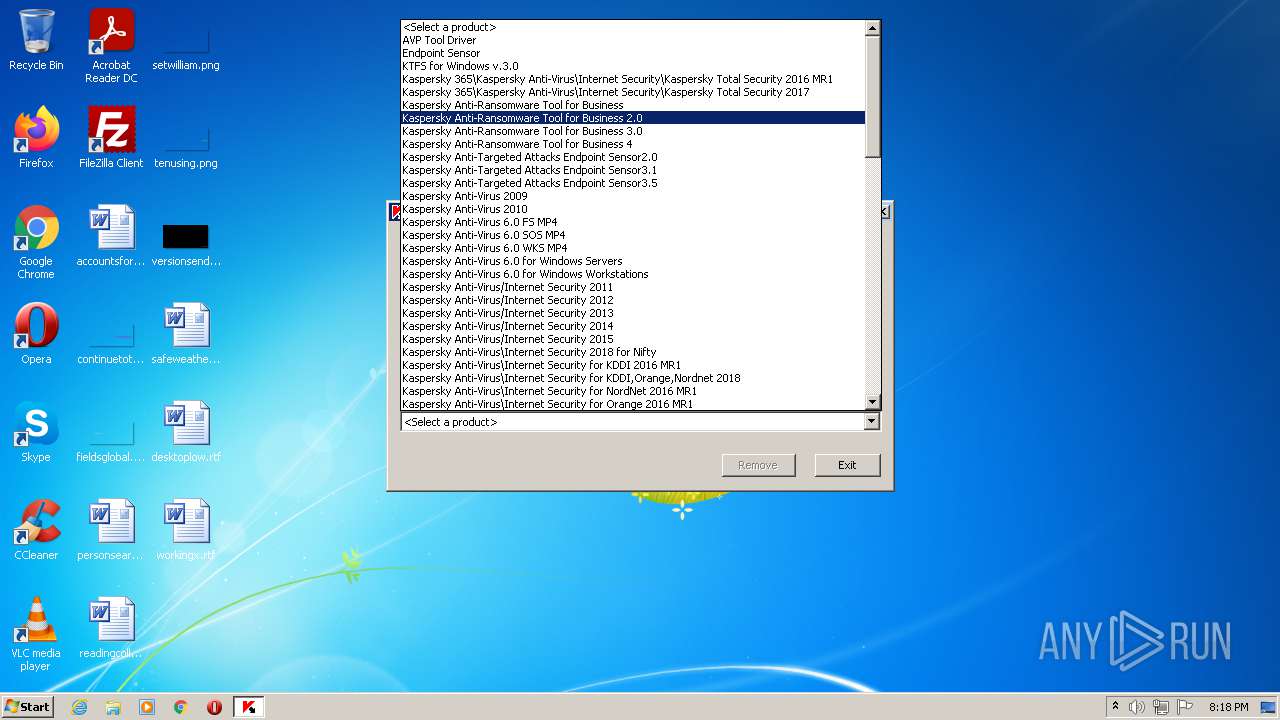Pick Anti-Targeted Attacks Endpoint Sensor3.5
This screenshot has width=1280, height=720.
[633, 183]
